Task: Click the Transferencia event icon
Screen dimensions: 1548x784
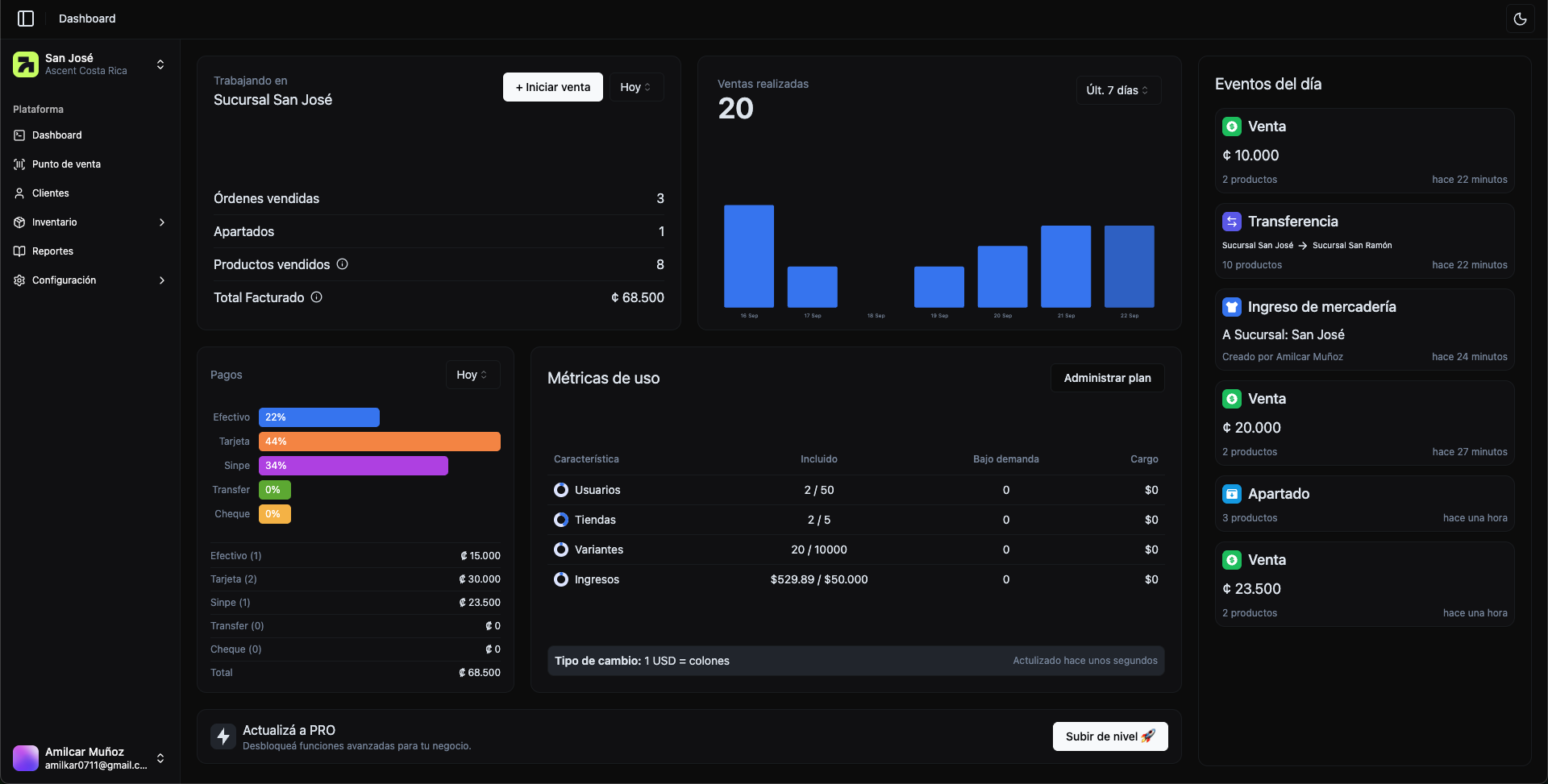Action: point(1231,222)
